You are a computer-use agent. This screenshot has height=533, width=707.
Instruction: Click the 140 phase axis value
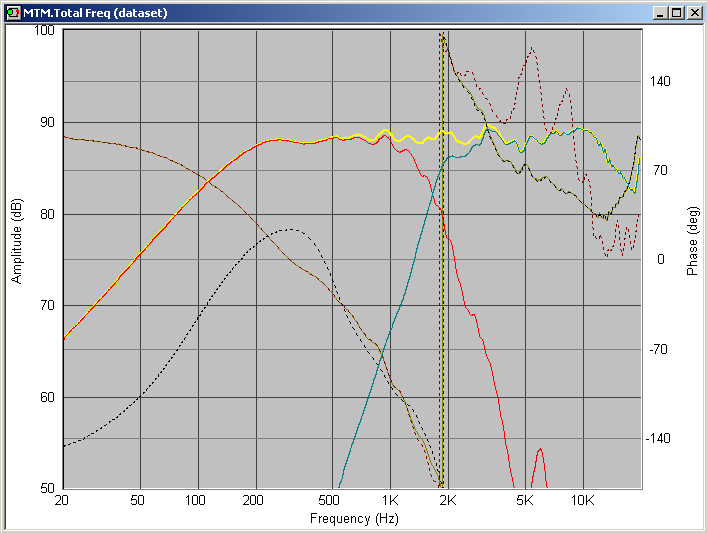pos(660,81)
